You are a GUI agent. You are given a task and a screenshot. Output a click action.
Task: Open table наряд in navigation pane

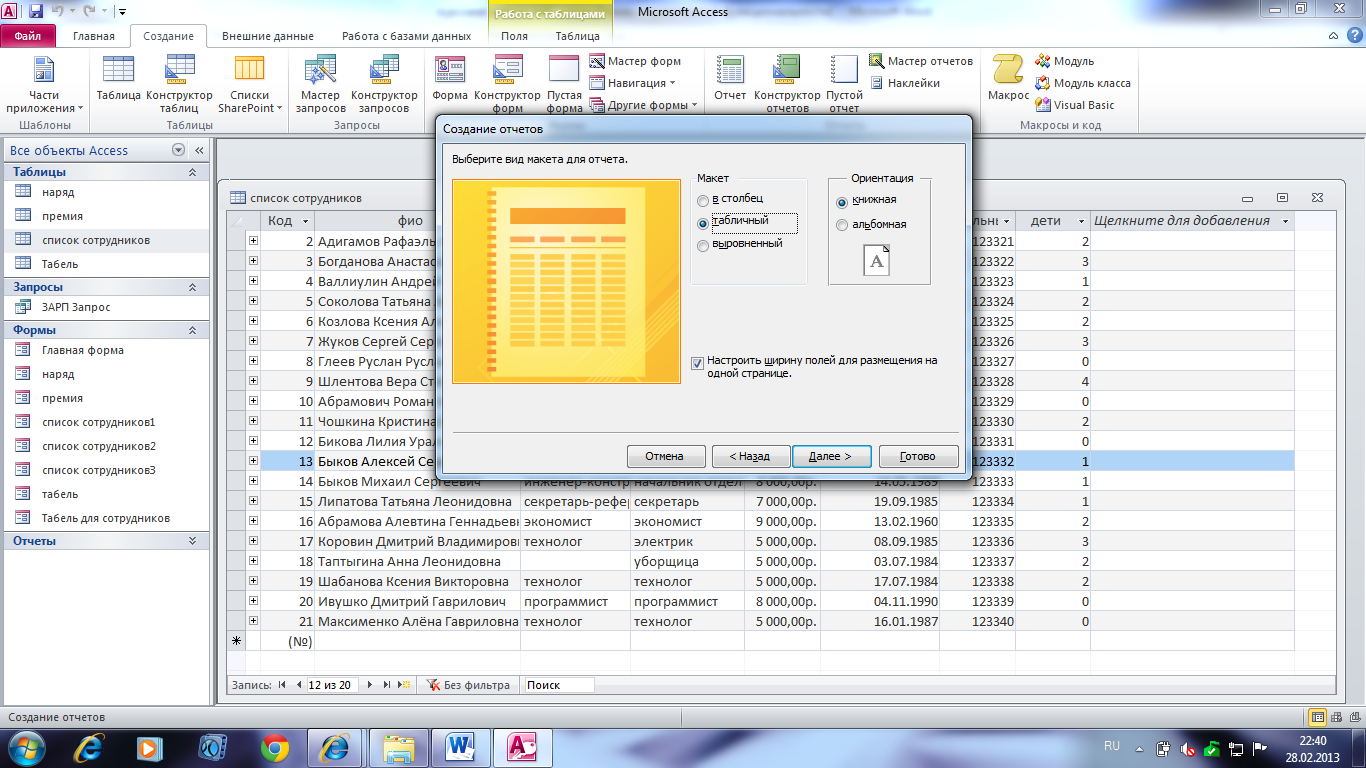pyautogui.click(x=58, y=192)
